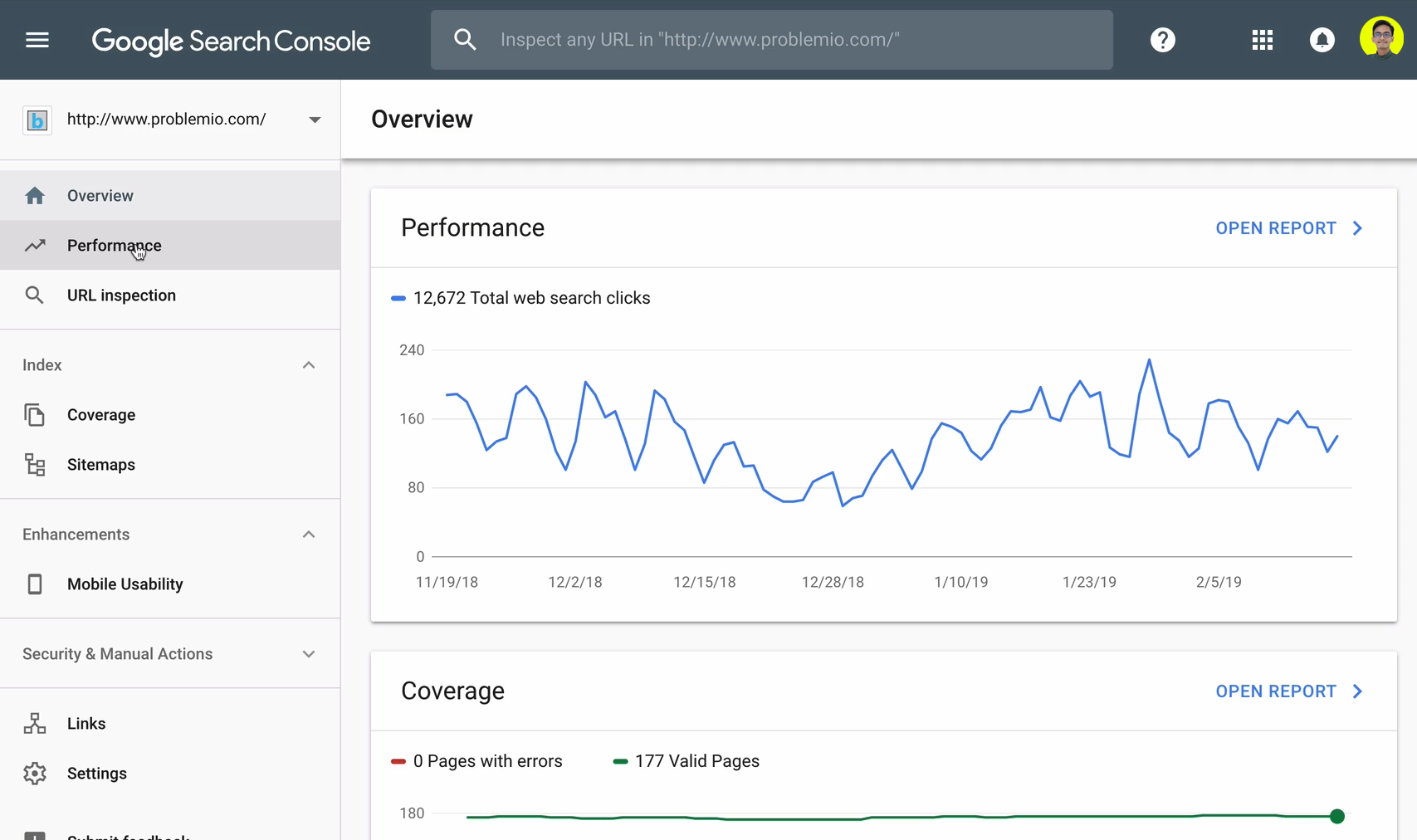This screenshot has width=1417, height=840.
Task: Click the Coverage pages icon in sidebar
Action: [x=35, y=415]
